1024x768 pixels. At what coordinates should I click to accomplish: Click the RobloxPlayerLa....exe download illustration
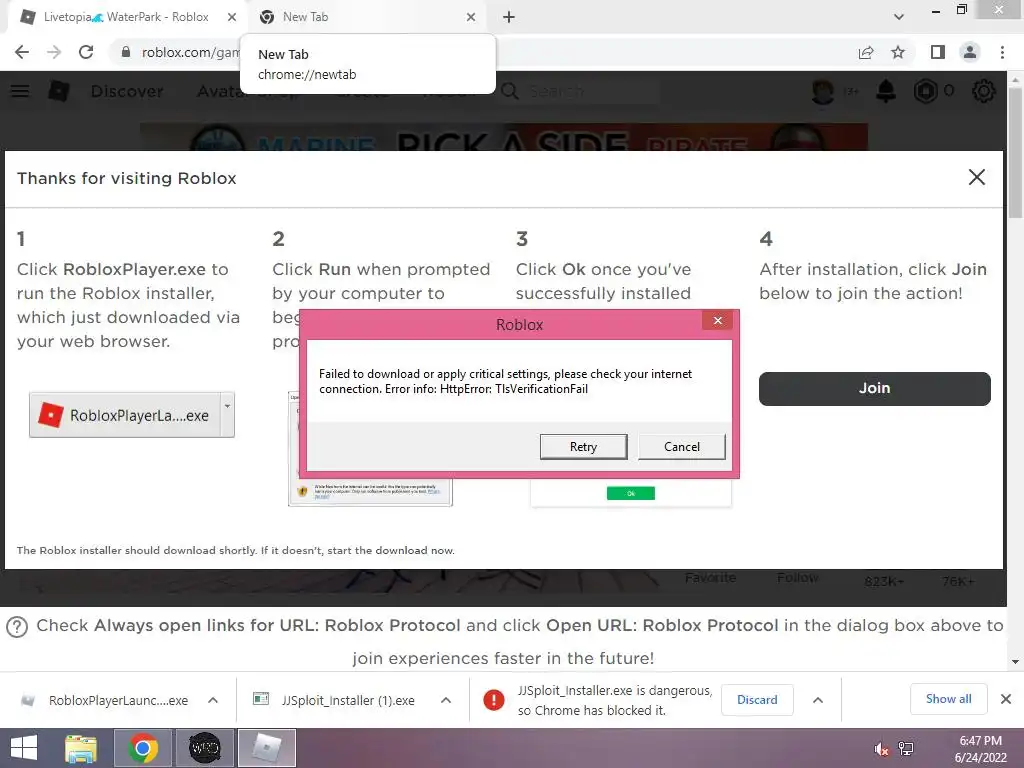click(131, 415)
